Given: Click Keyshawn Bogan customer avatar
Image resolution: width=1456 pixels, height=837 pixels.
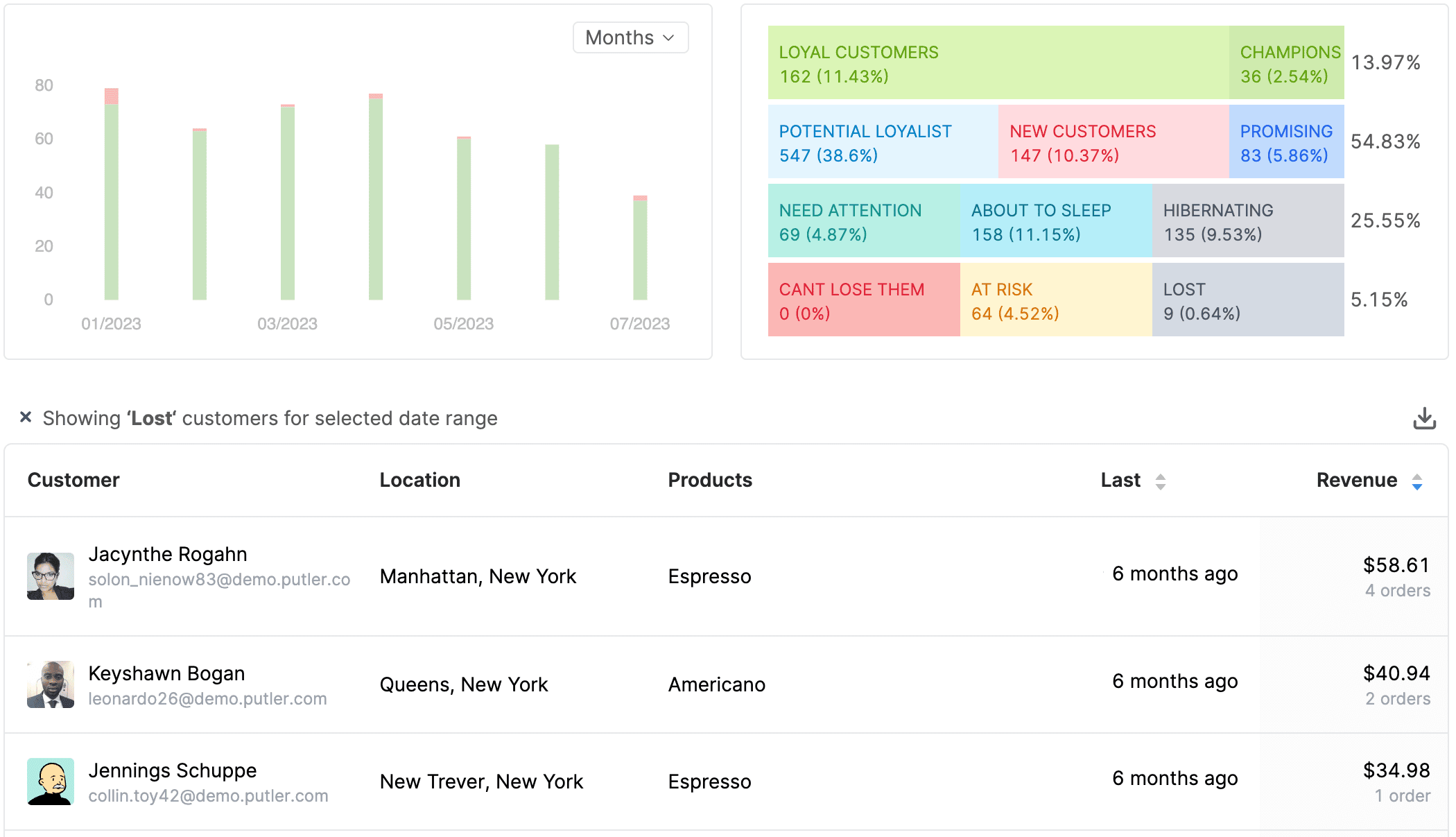Looking at the screenshot, I should [x=49, y=684].
